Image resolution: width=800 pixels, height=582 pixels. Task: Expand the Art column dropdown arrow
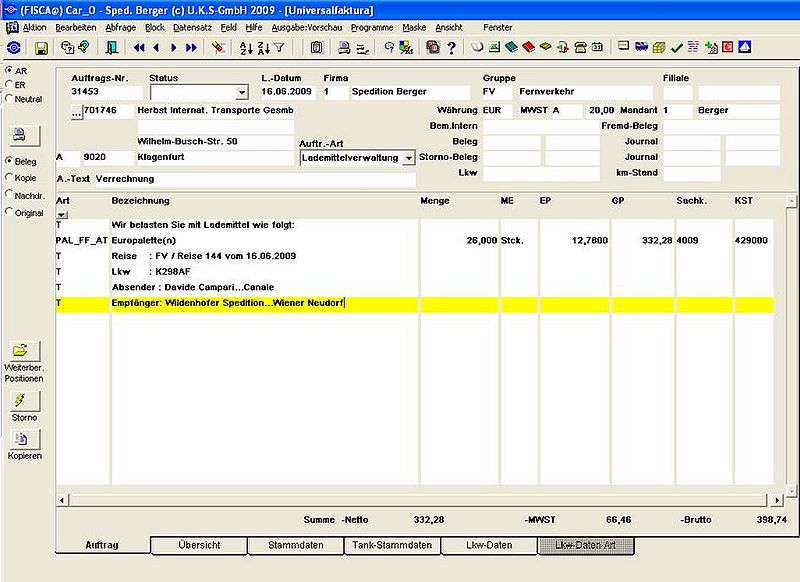[x=62, y=215]
